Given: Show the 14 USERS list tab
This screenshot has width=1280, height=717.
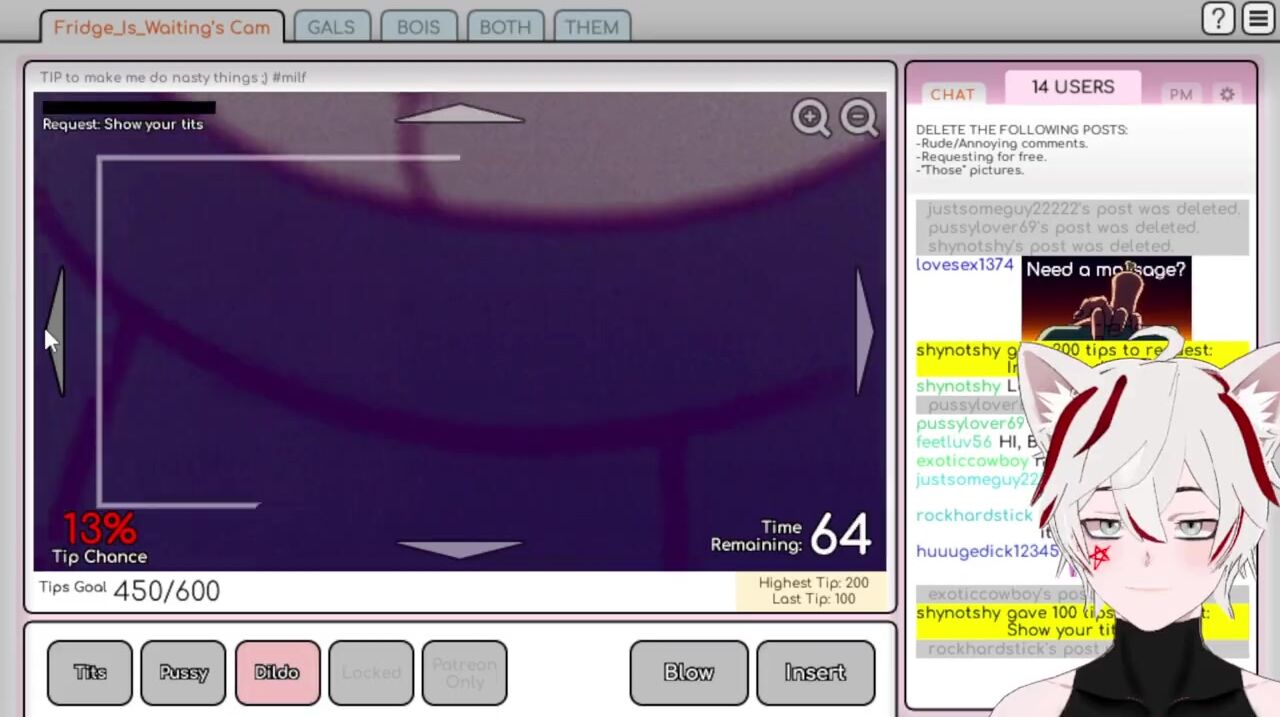Looking at the screenshot, I should coord(1072,87).
